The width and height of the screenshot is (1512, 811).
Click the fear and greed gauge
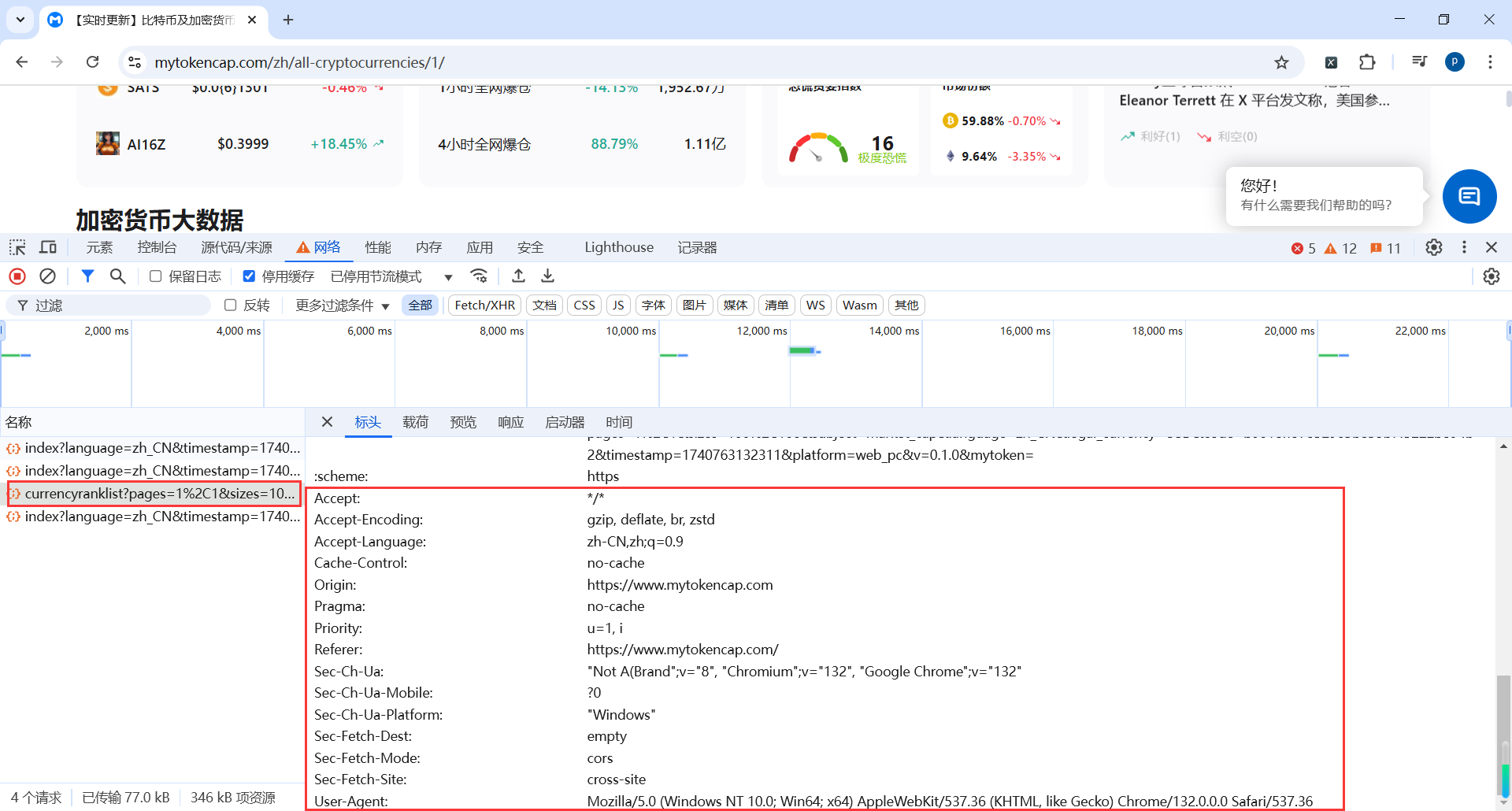pos(819,147)
